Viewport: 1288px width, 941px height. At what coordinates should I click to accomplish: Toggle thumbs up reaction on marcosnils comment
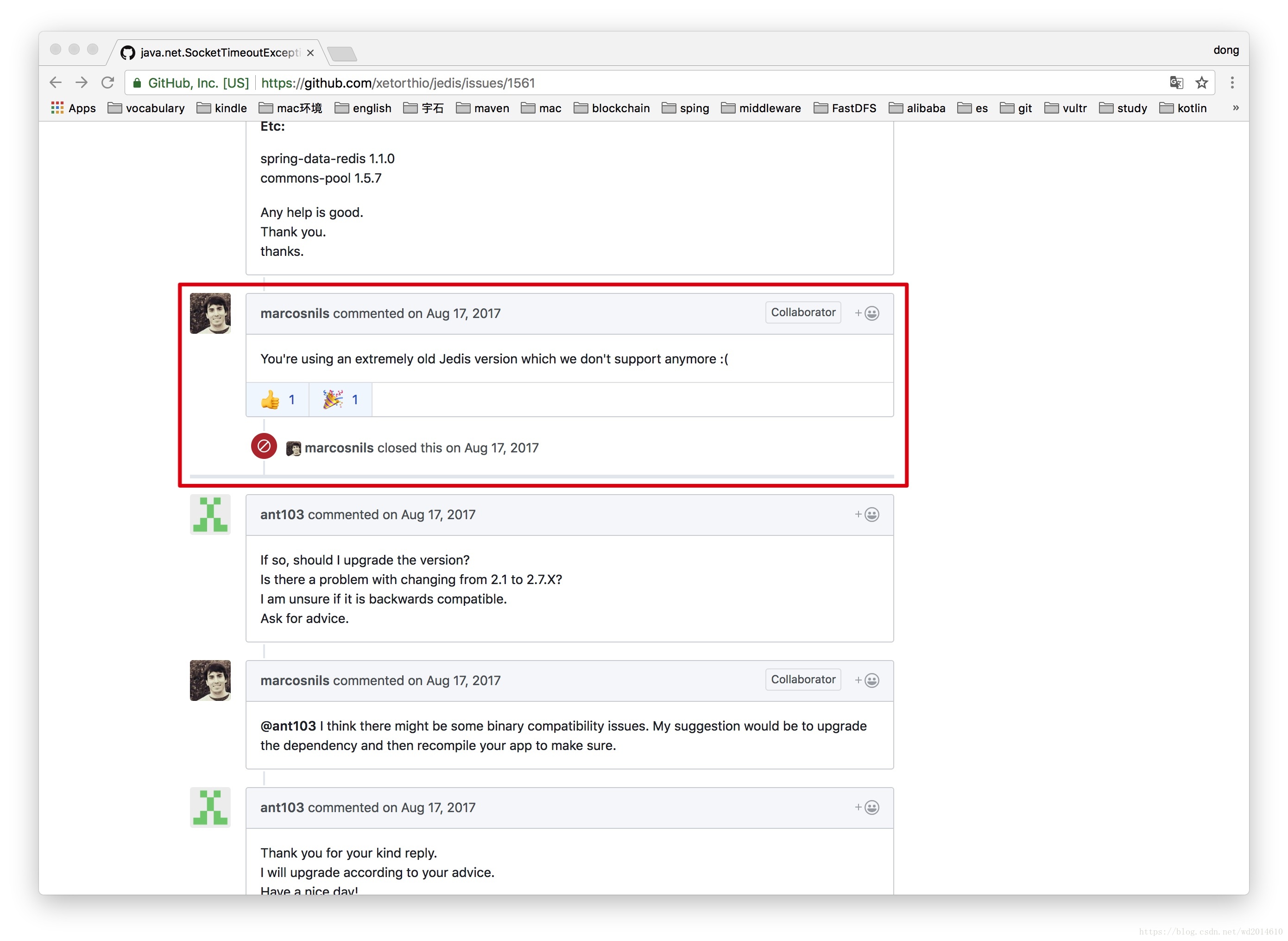(x=277, y=400)
